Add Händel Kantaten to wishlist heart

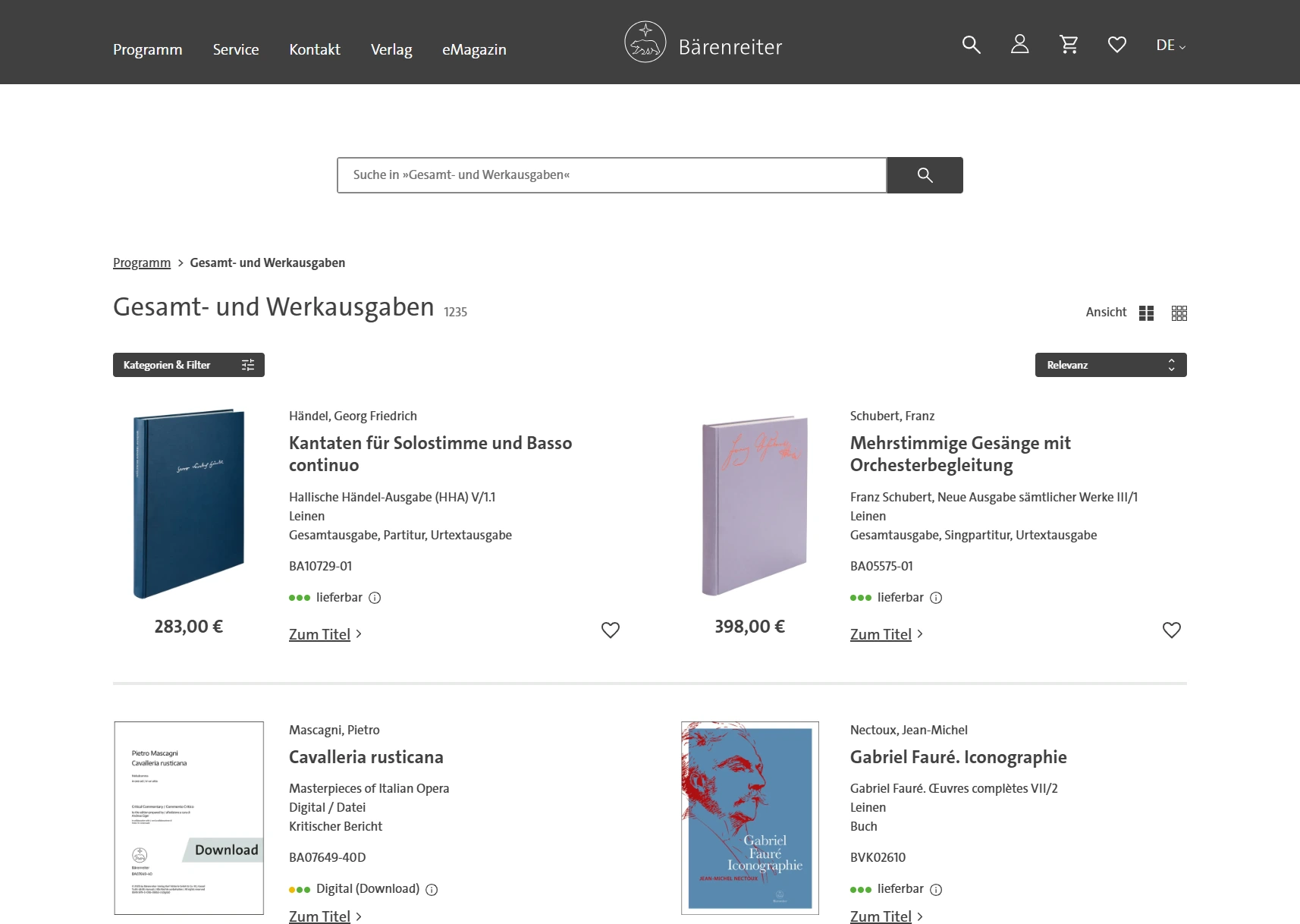[611, 630]
